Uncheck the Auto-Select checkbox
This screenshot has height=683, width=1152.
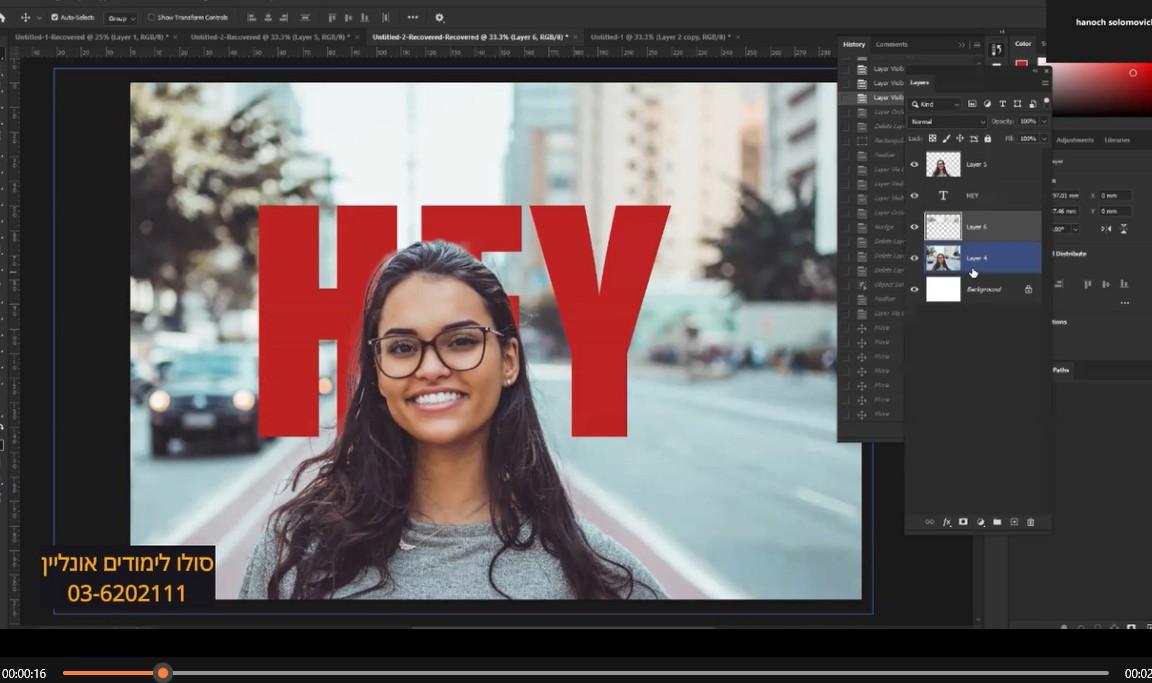click(x=53, y=17)
